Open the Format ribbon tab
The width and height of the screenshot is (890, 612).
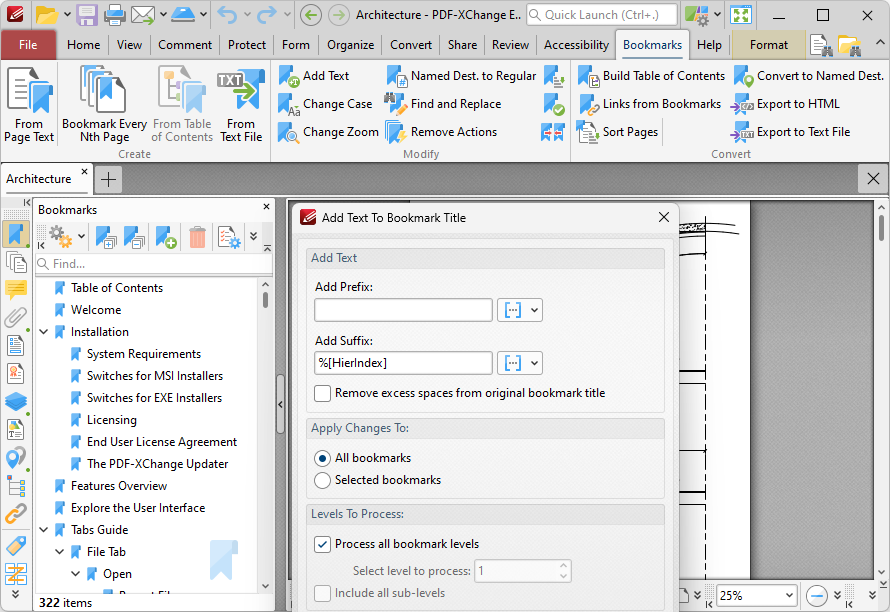click(769, 45)
